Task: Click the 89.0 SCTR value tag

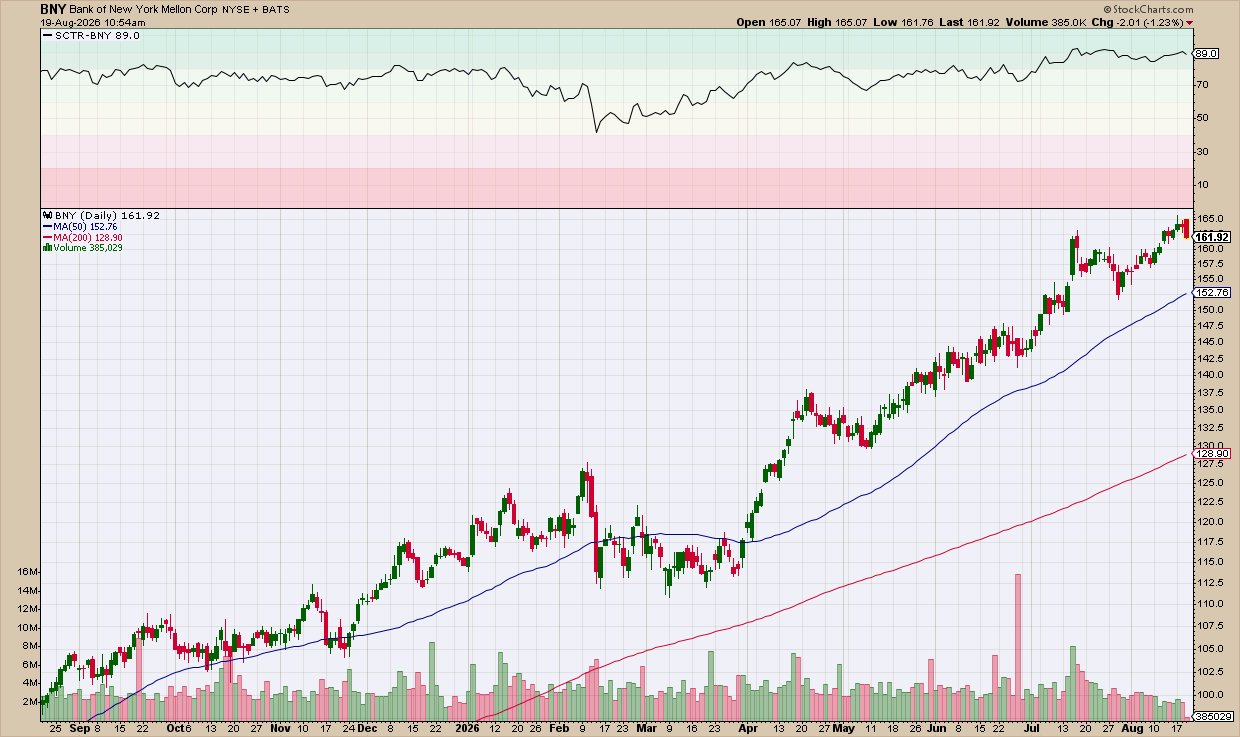Action: 1207,54
